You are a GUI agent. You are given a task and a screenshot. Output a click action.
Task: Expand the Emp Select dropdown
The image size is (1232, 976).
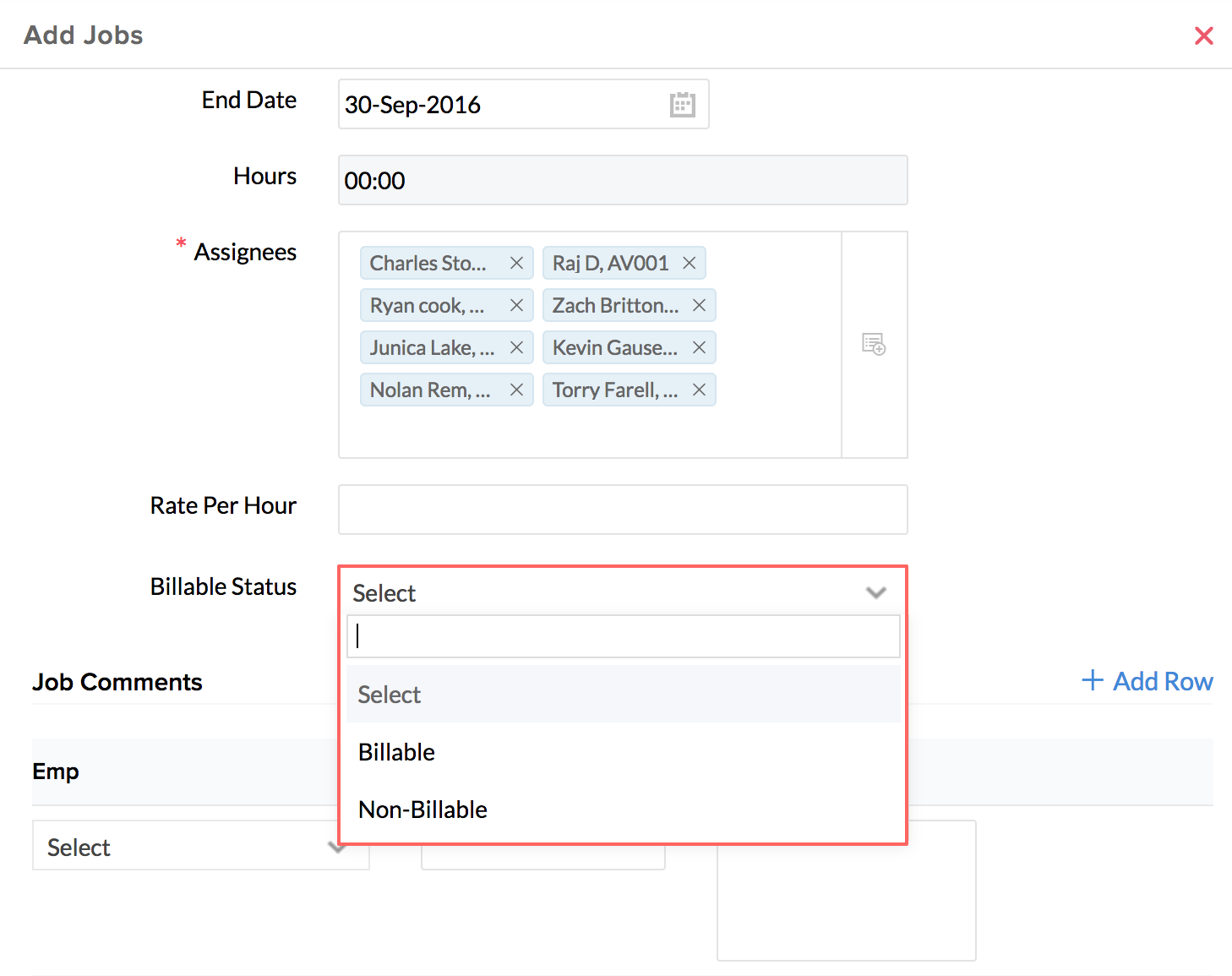coord(200,847)
